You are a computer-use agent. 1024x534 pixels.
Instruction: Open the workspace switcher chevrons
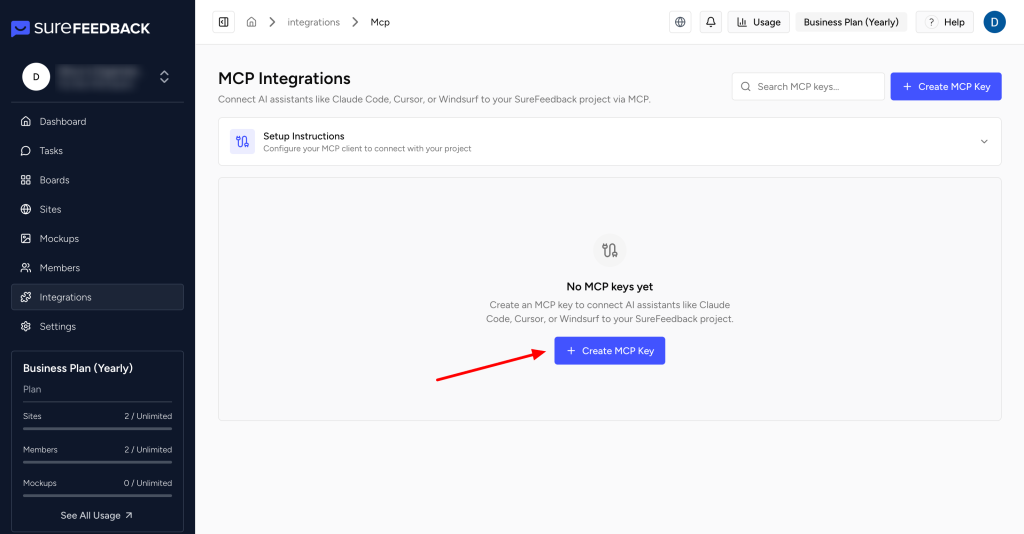click(165, 77)
